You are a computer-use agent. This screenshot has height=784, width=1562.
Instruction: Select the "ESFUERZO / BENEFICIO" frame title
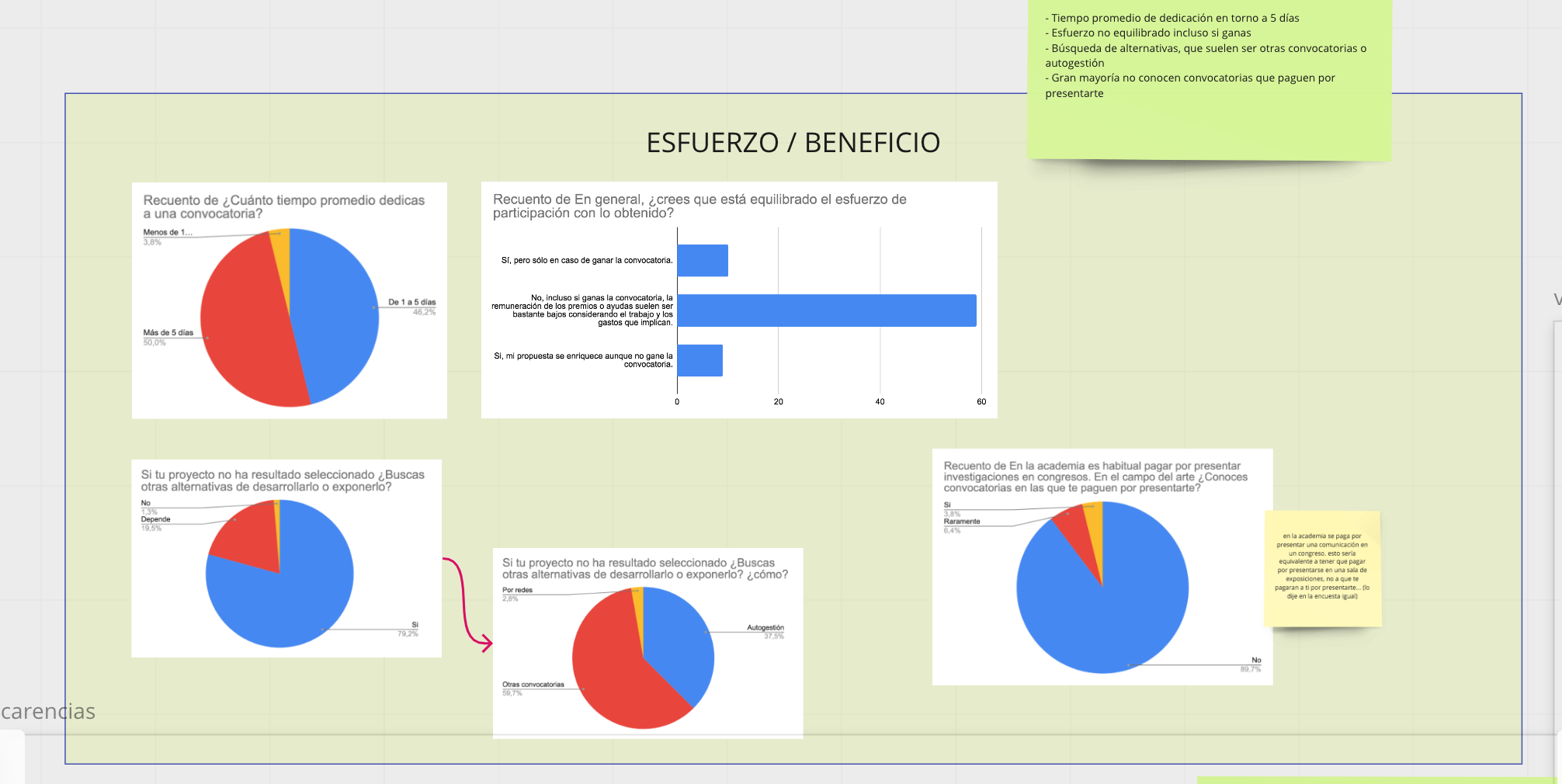point(793,143)
